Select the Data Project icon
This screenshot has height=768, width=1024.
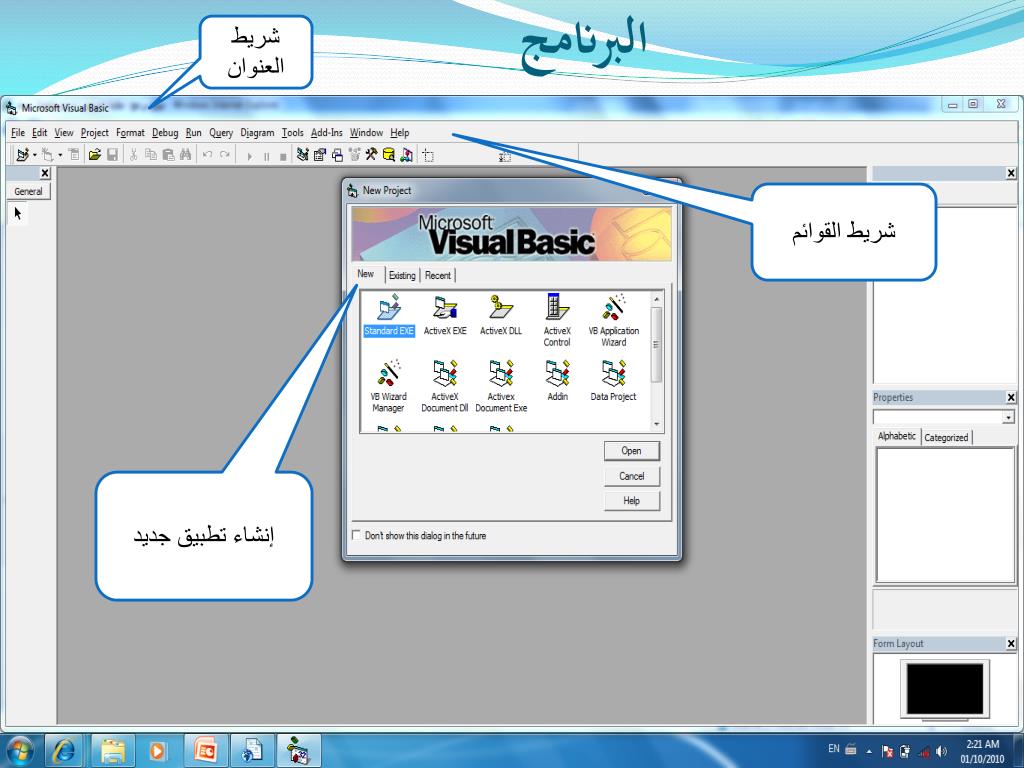click(613, 380)
